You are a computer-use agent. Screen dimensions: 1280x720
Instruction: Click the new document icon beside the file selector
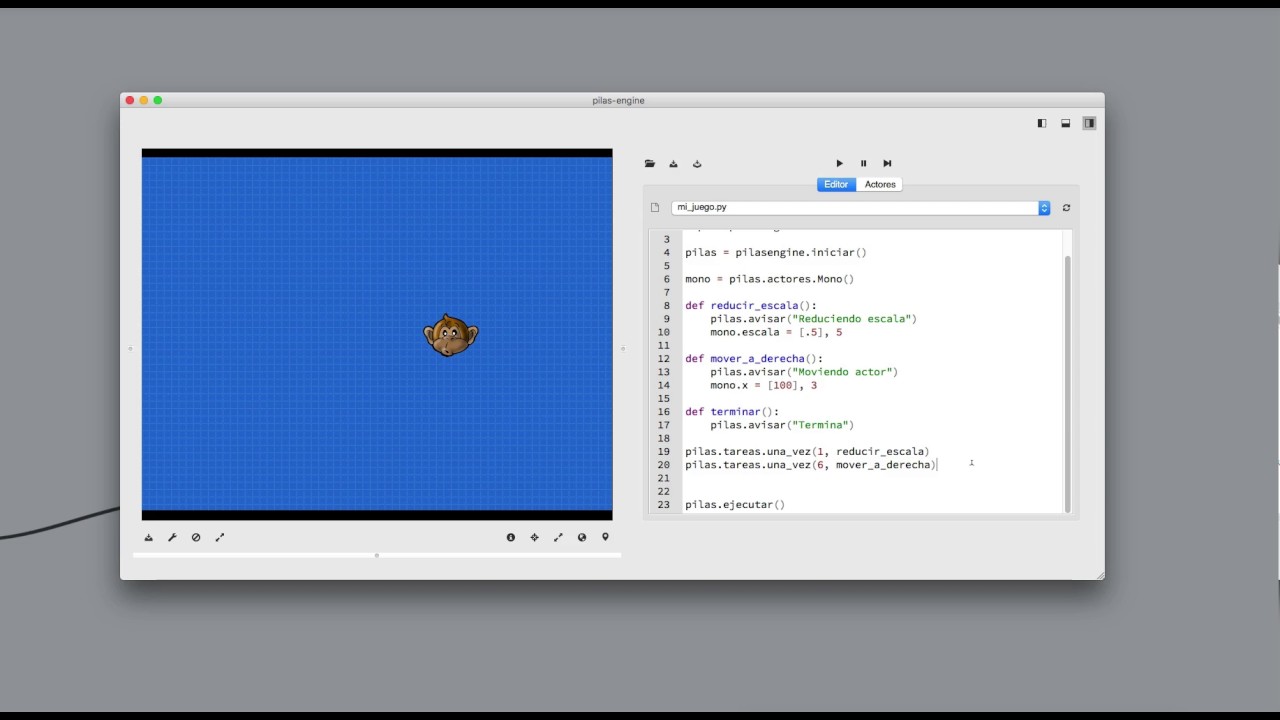[x=655, y=208]
